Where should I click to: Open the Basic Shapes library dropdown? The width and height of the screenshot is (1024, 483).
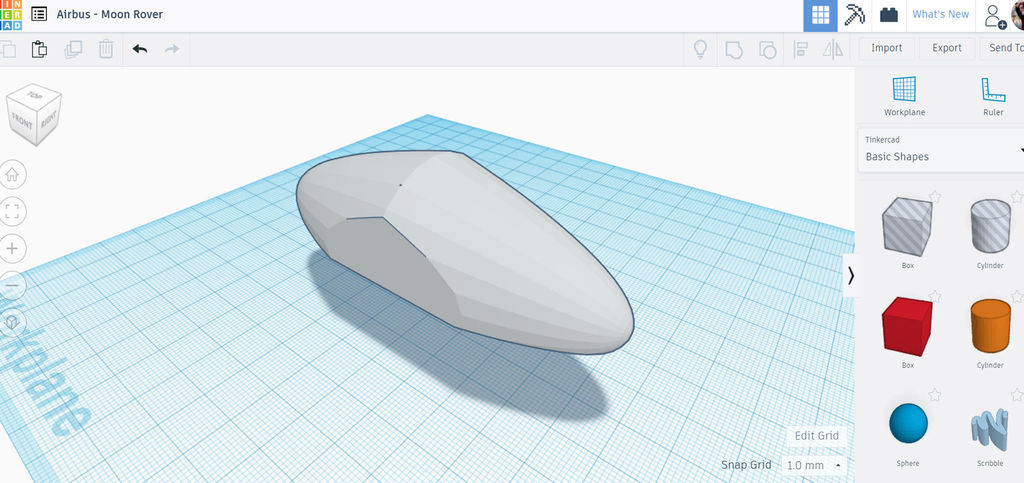point(940,150)
